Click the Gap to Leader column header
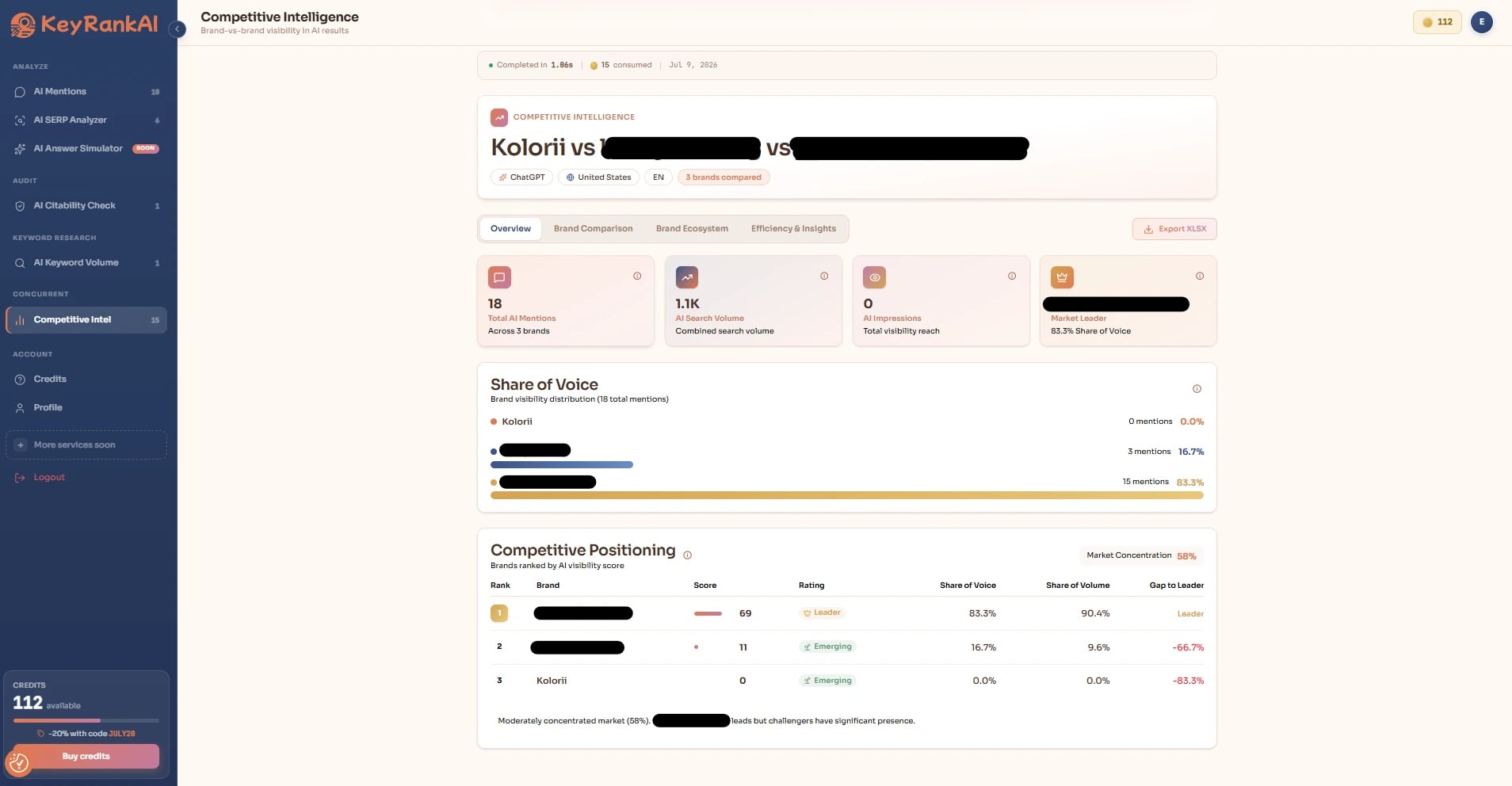 (1176, 586)
